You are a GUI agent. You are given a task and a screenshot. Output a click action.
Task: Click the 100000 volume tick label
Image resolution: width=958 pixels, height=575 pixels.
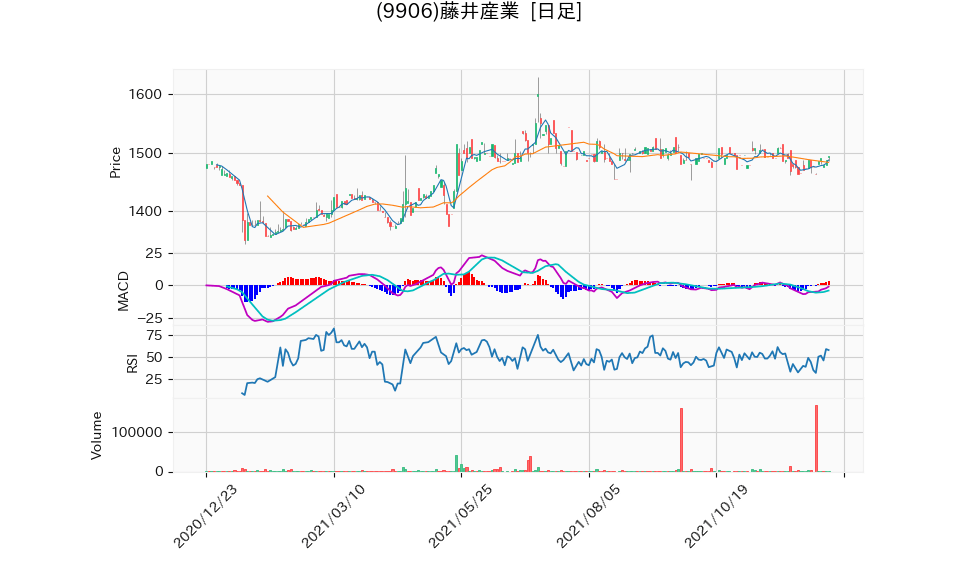137,432
